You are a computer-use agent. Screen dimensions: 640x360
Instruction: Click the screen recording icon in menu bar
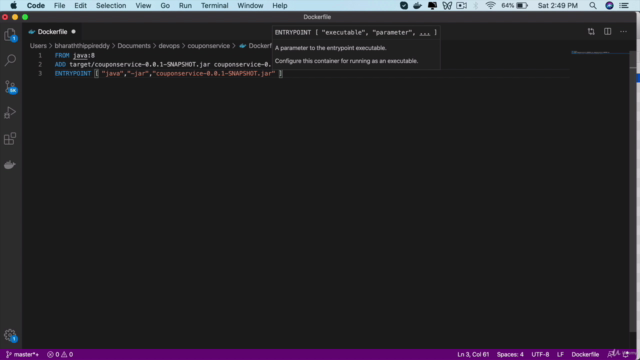click(x=462, y=6)
